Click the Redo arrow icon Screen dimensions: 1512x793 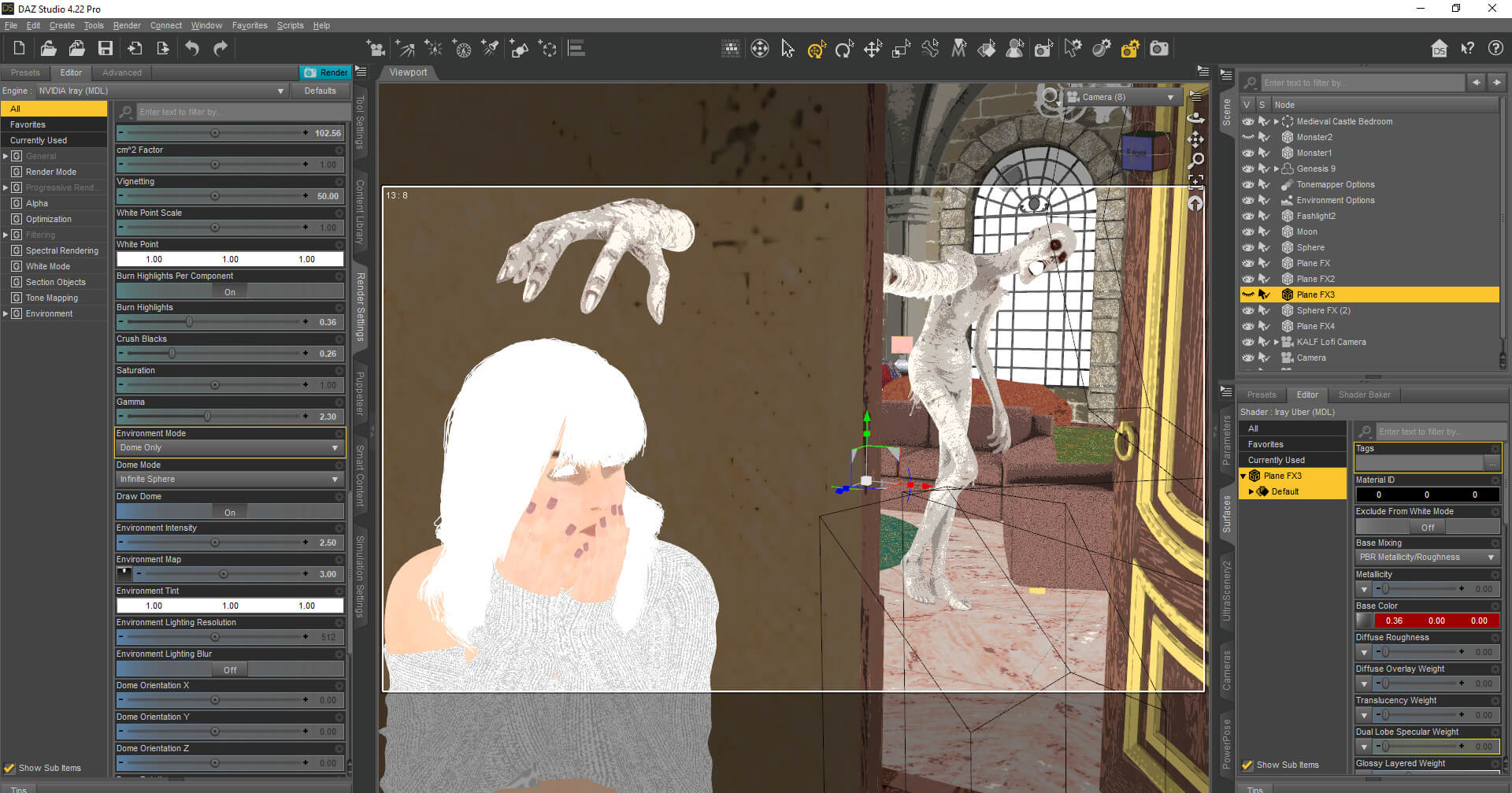click(x=220, y=49)
